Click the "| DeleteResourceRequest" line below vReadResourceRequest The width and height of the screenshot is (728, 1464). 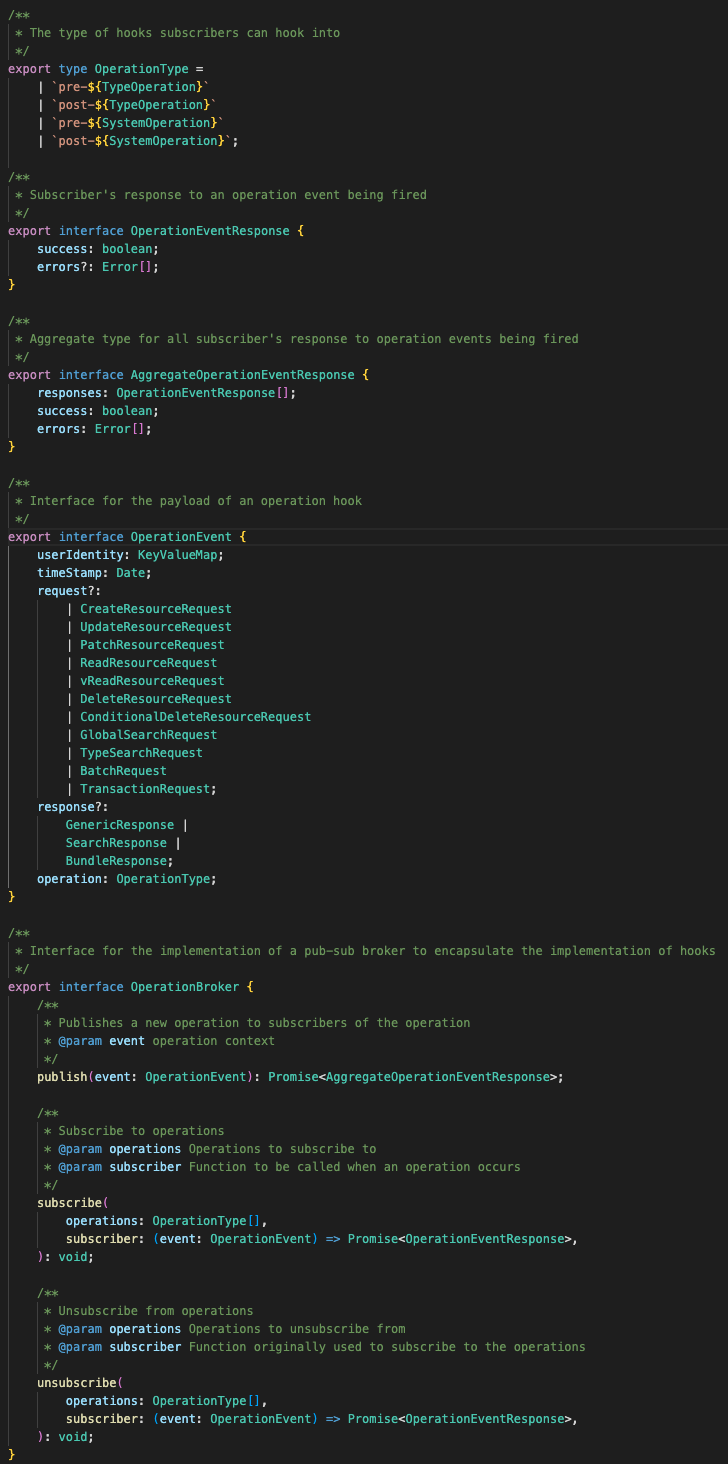(x=149, y=699)
